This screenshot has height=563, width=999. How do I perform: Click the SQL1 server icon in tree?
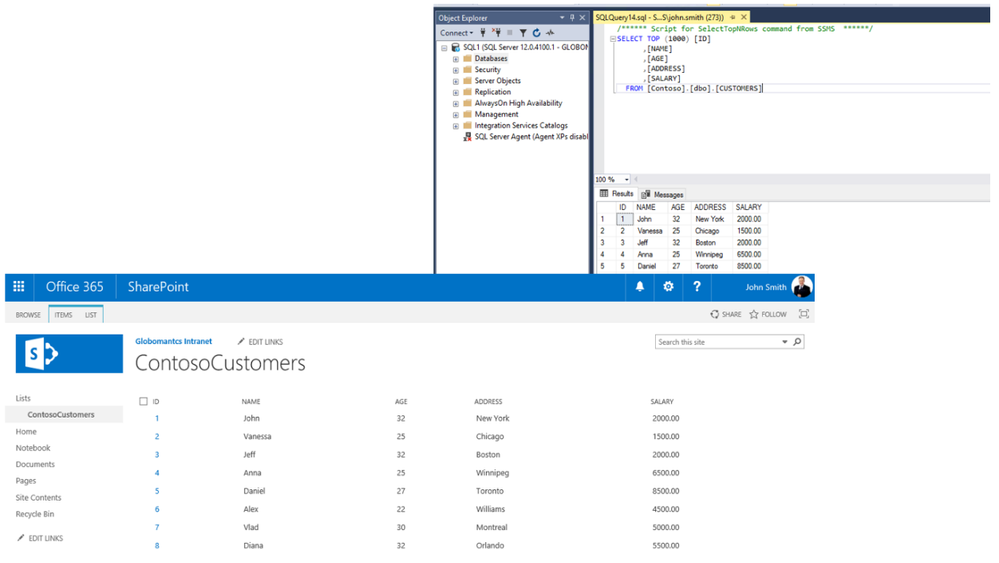[x=456, y=47]
